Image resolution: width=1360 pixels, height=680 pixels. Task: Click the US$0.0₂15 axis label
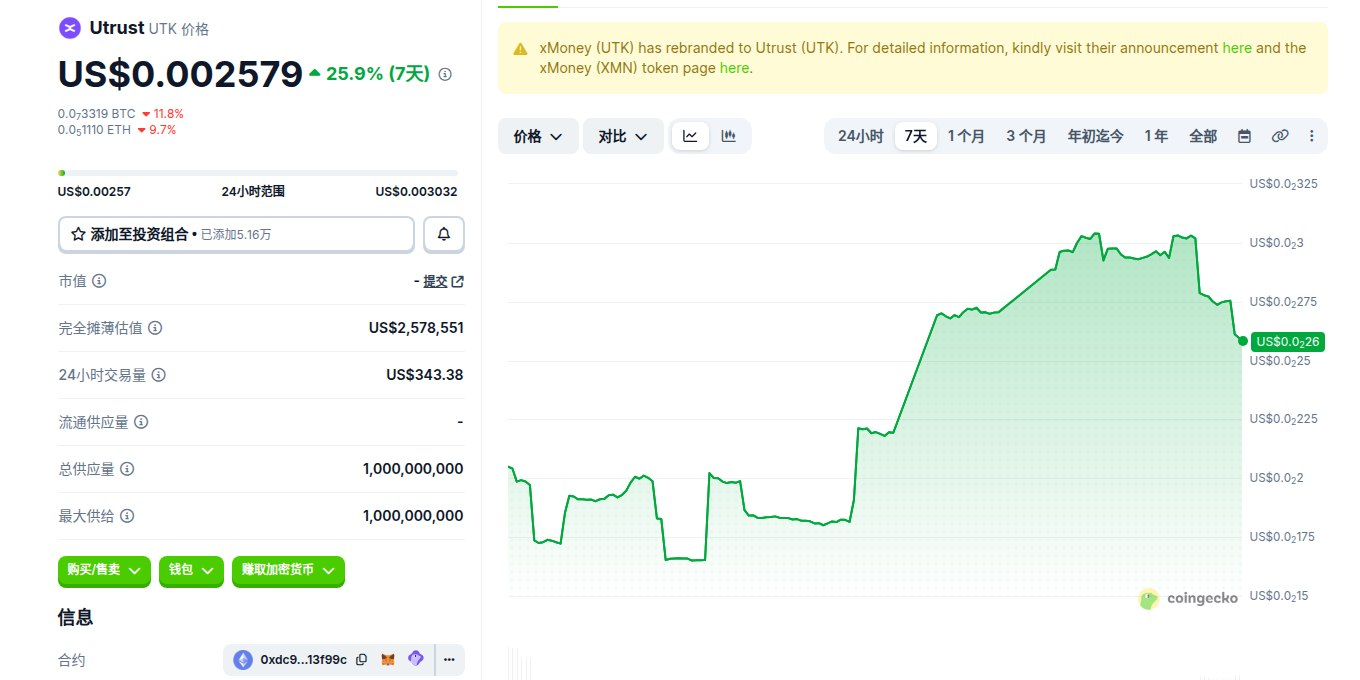(1280, 596)
